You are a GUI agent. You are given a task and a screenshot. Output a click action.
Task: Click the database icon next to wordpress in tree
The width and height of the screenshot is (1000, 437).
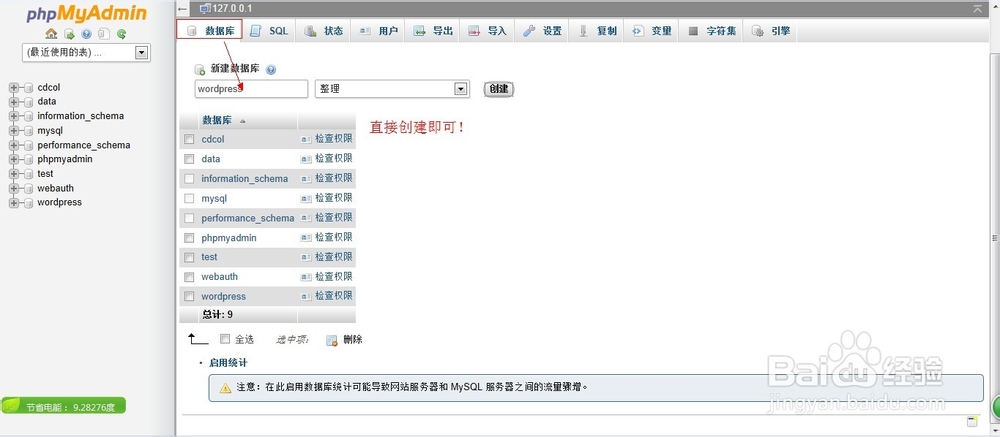click(28, 203)
